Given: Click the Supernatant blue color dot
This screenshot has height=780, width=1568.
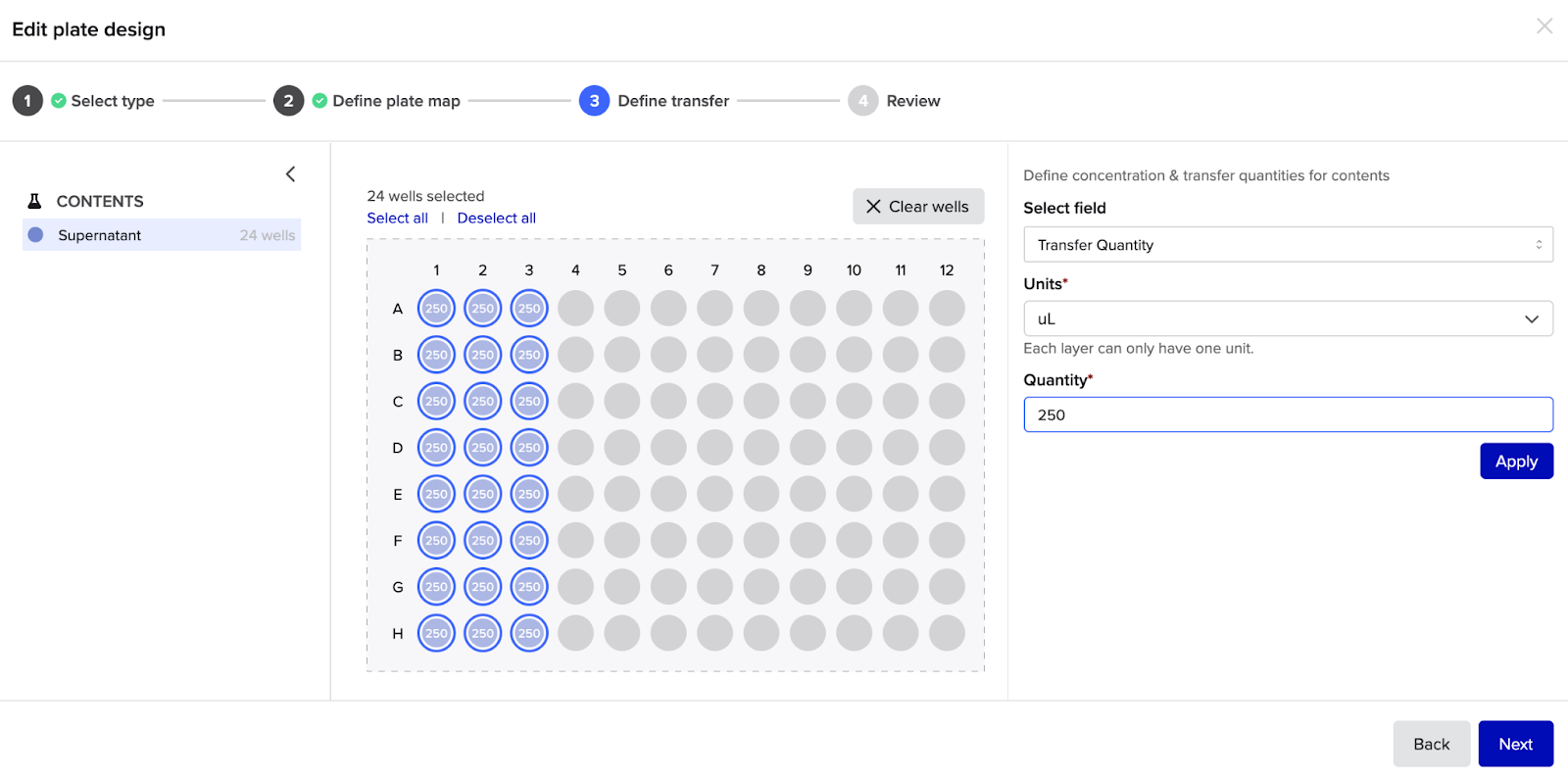Looking at the screenshot, I should point(36,235).
